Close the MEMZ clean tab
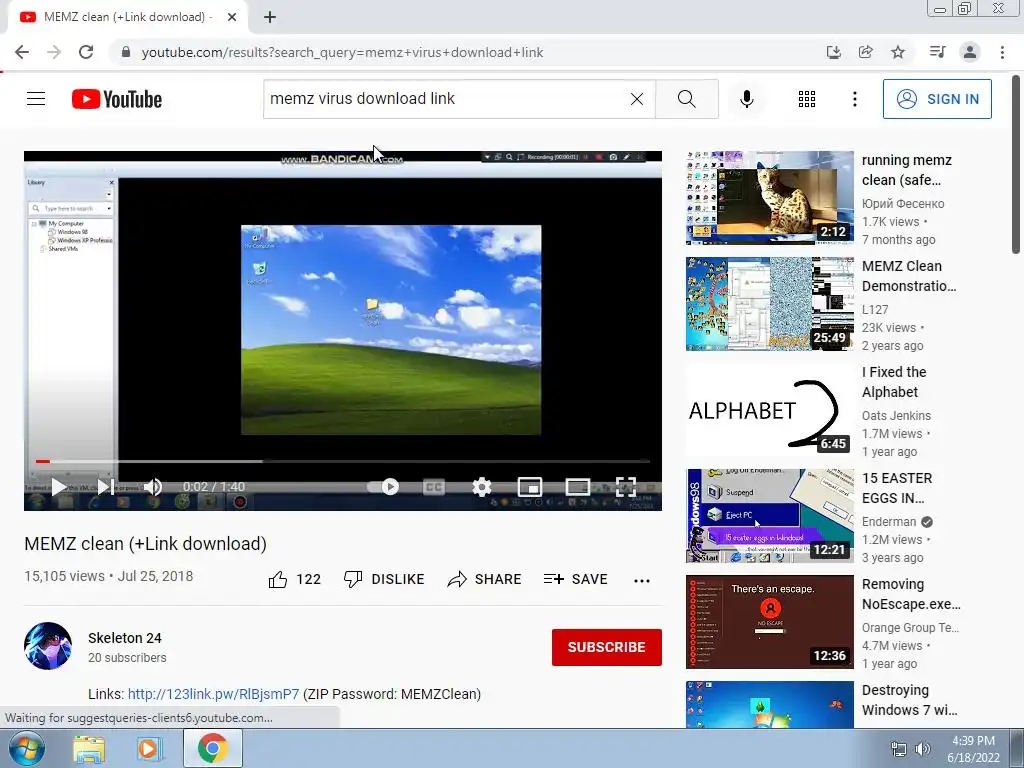Image resolution: width=1024 pixels, height=768 pixels. point(232,17)
